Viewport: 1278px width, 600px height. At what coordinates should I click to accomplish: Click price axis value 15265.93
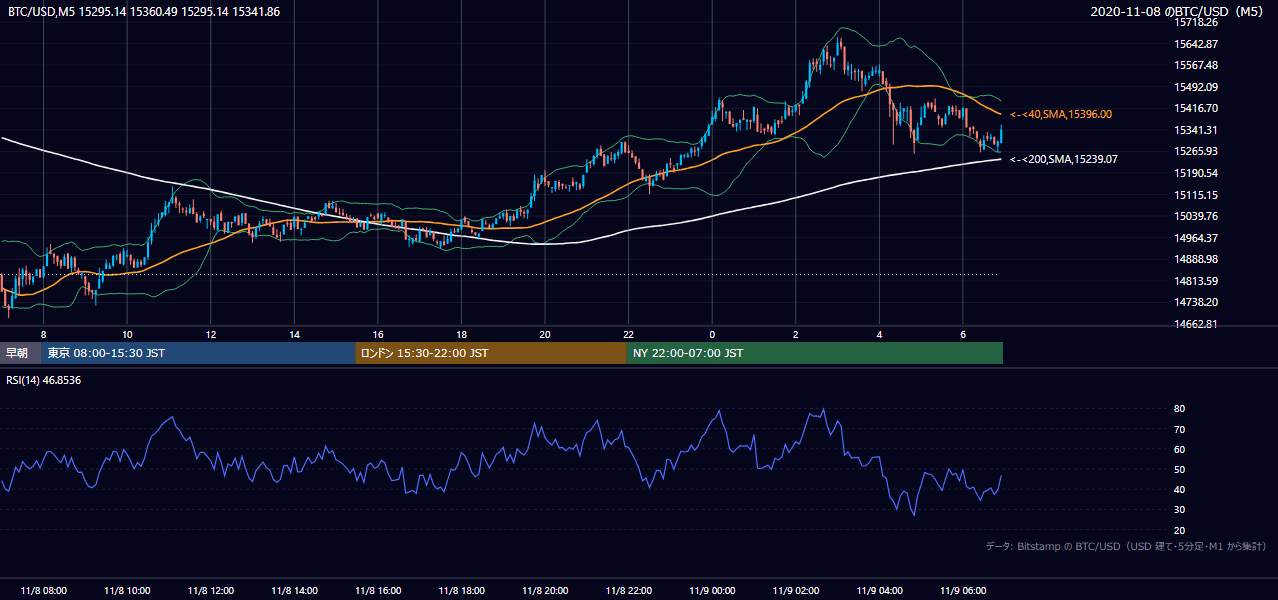tap(1196, 151)
